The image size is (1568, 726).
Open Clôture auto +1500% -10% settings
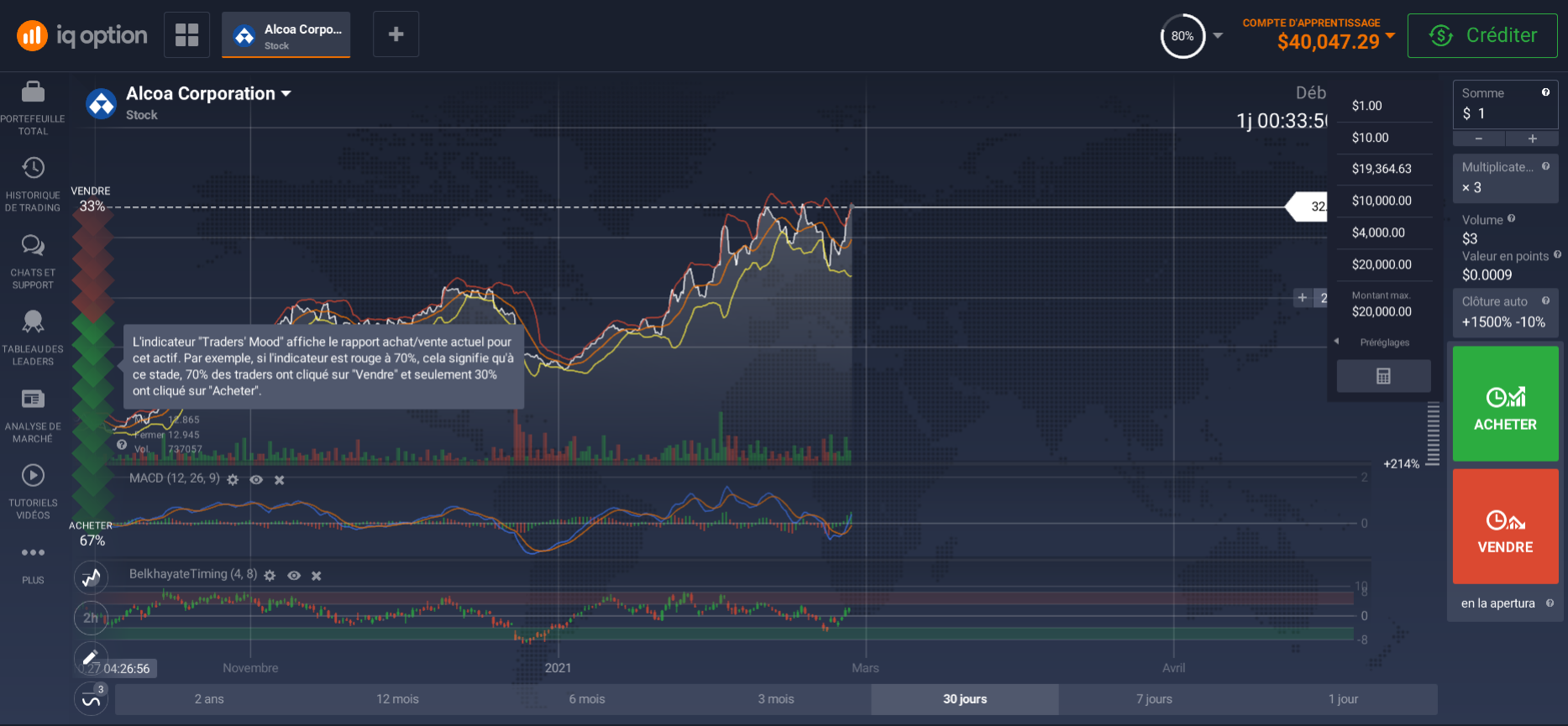[x=1505, y=312]
